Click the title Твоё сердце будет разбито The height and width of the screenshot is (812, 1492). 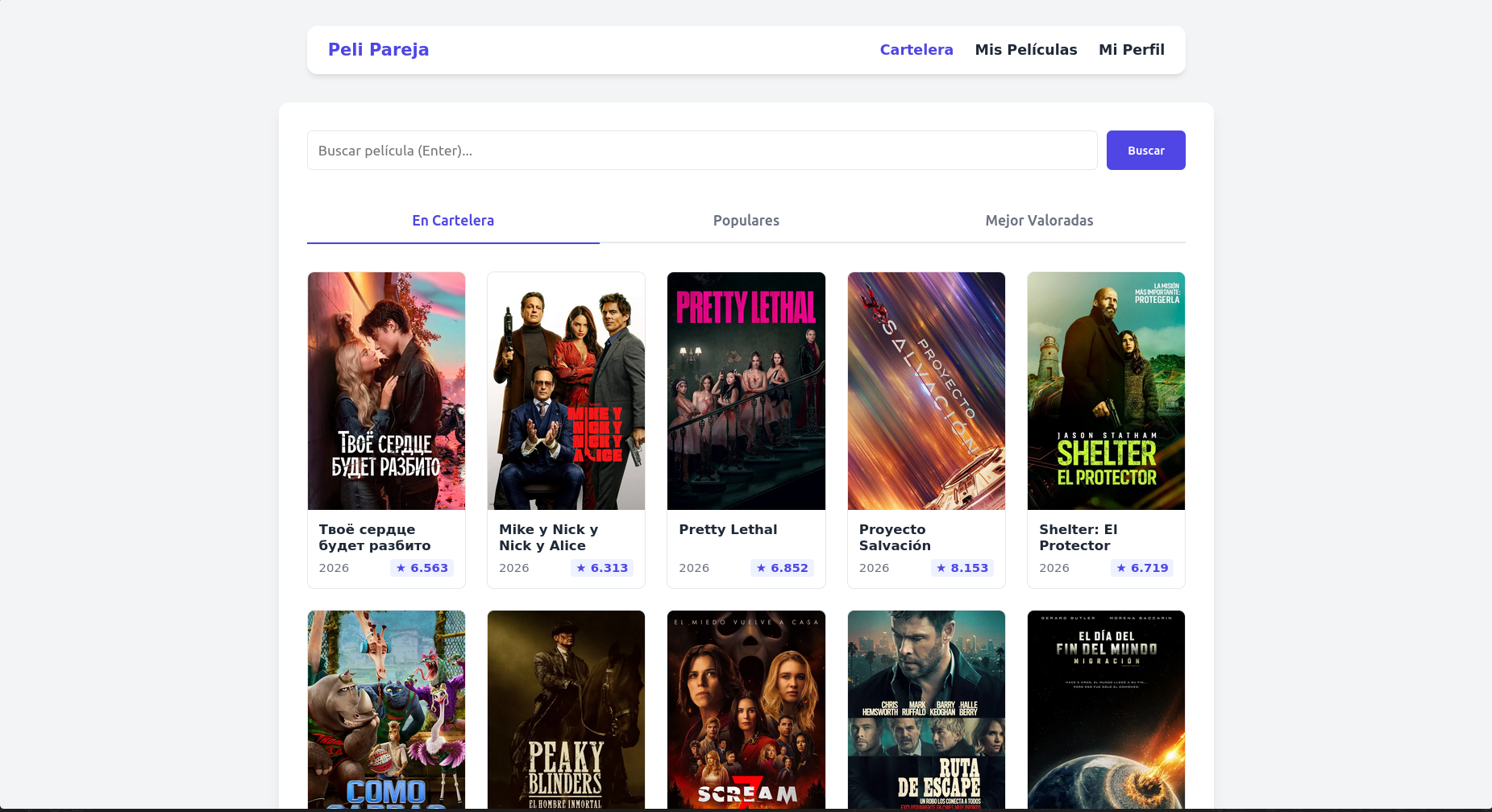[375, 537]
